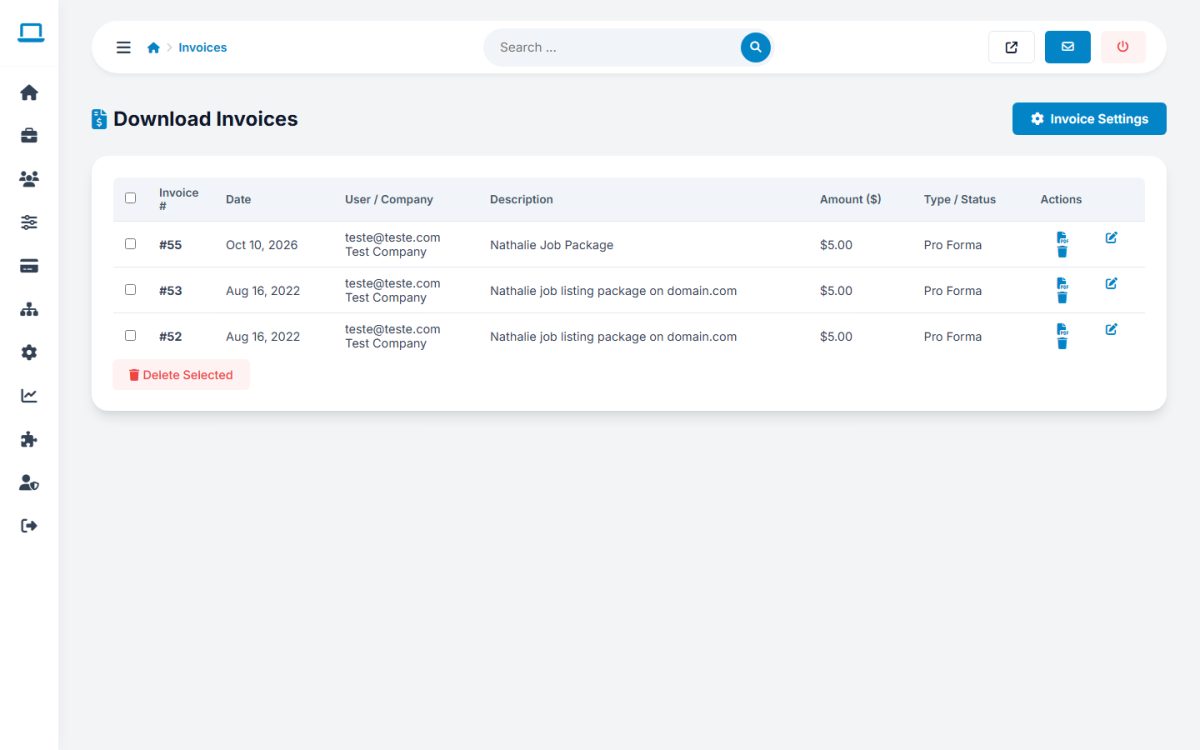Click the Type / Status column header
Viewport: 1200px width, 750px height.
960,200
